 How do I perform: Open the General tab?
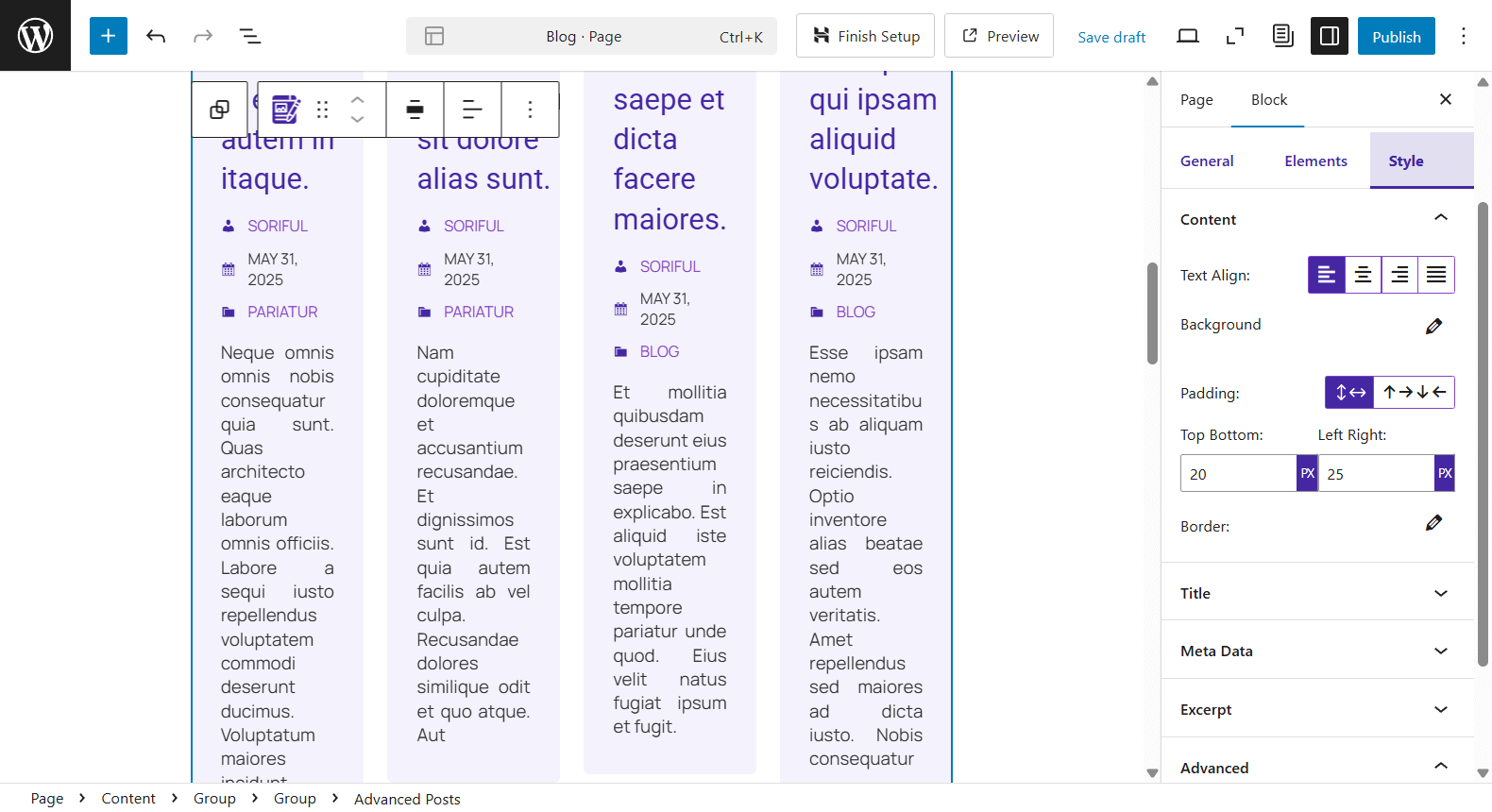1207,161
